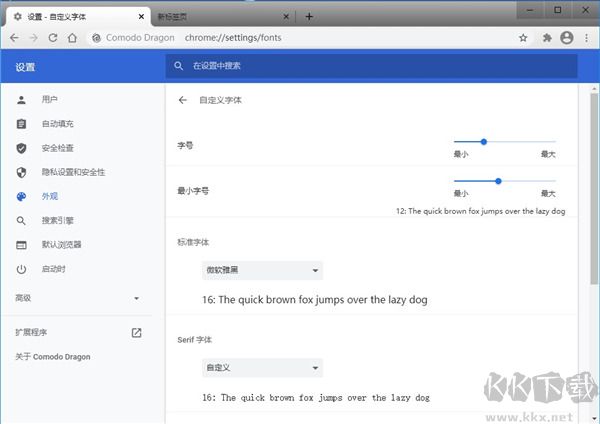Select the 设置 - 自定义字体 tab
This screenshot has height=424, width=600.
(x=78, y=16)
